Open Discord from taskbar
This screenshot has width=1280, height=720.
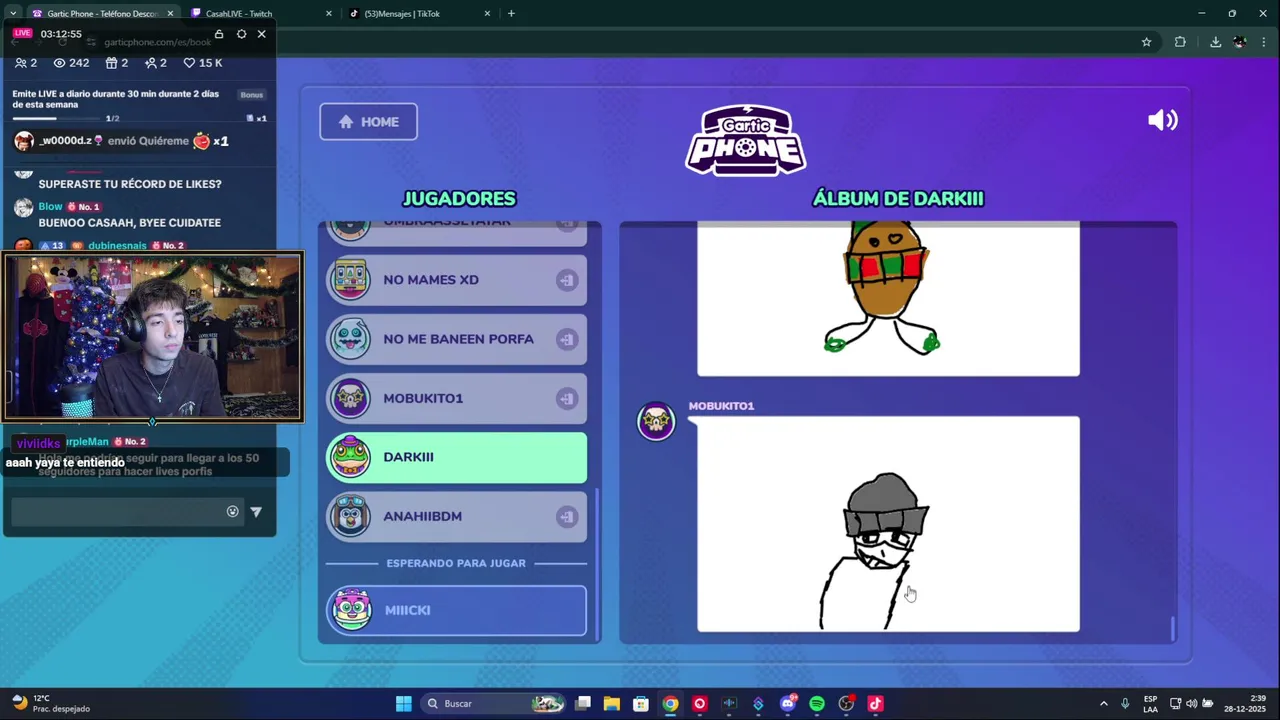click(788, 704)
